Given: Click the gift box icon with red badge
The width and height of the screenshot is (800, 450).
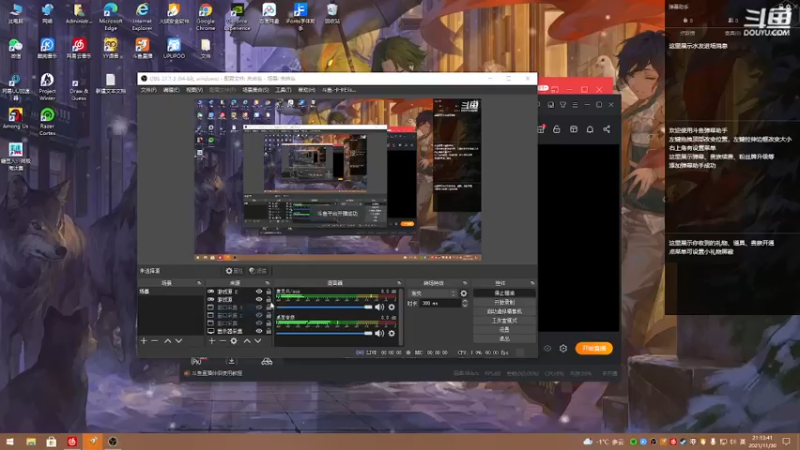Looking at the screenshot, I should click(541, 129).
